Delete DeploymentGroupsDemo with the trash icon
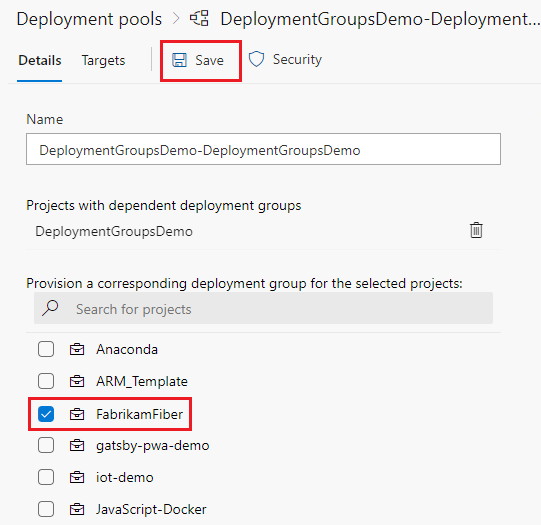This screenshot has width=541, height=525. point(476,230)
